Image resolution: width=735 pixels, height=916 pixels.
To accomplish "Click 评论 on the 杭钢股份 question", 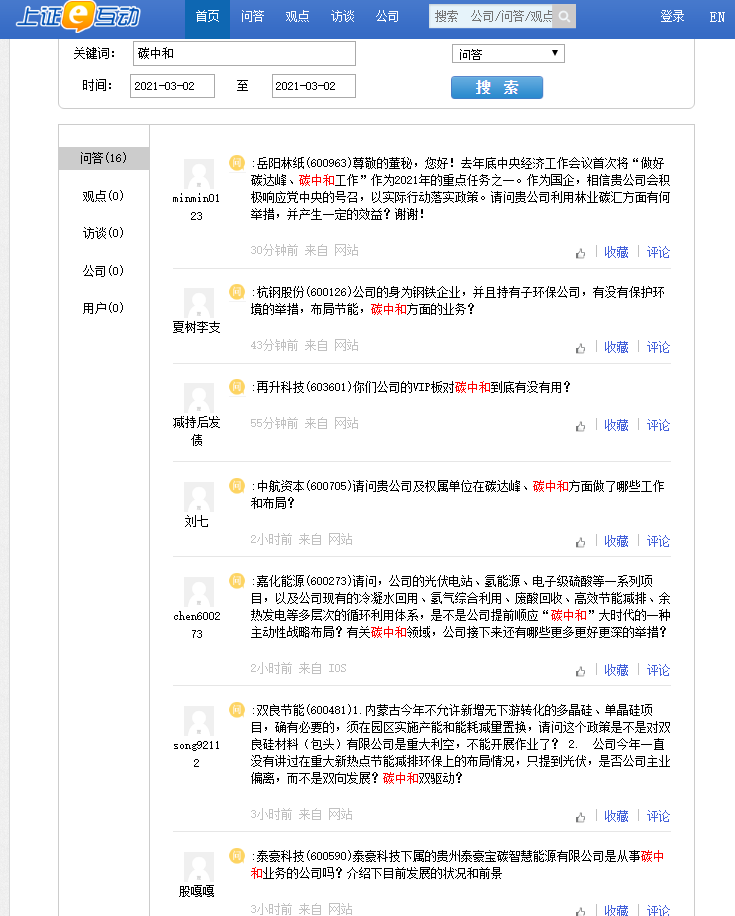I will click(658, 348).
